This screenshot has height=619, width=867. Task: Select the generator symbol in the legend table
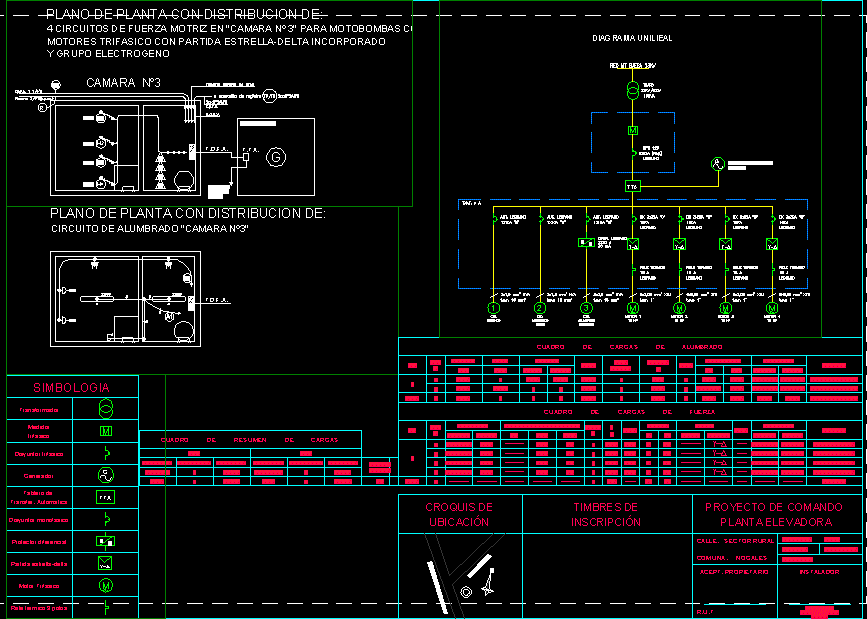pyautogui.click(x=105, y=475)
